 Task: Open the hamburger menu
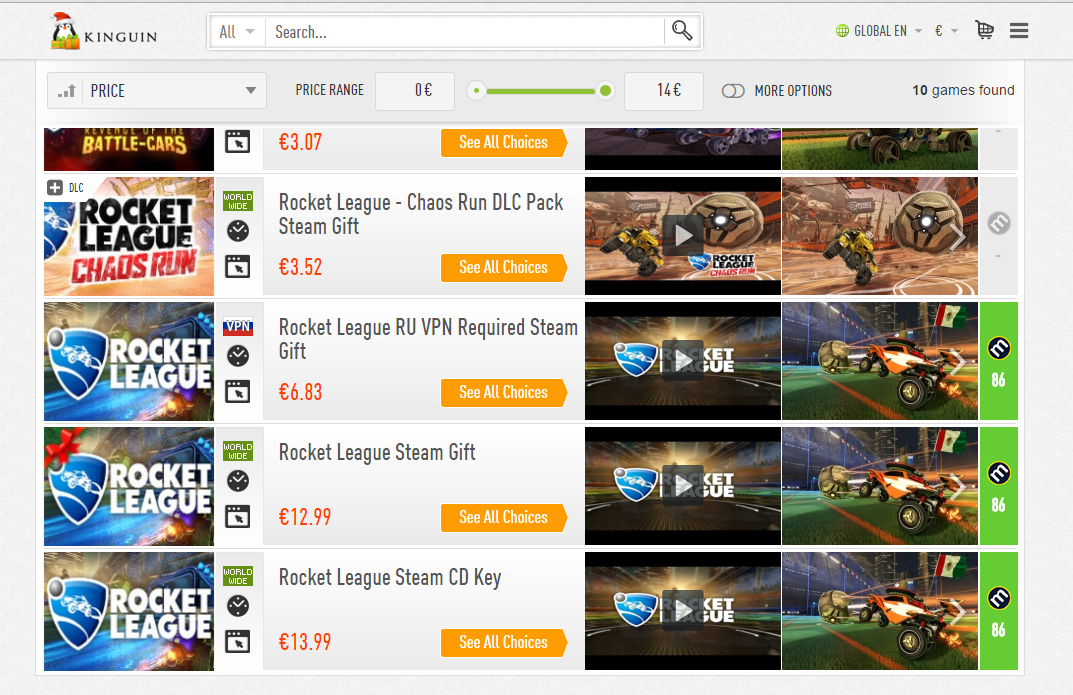point(1019,31)
